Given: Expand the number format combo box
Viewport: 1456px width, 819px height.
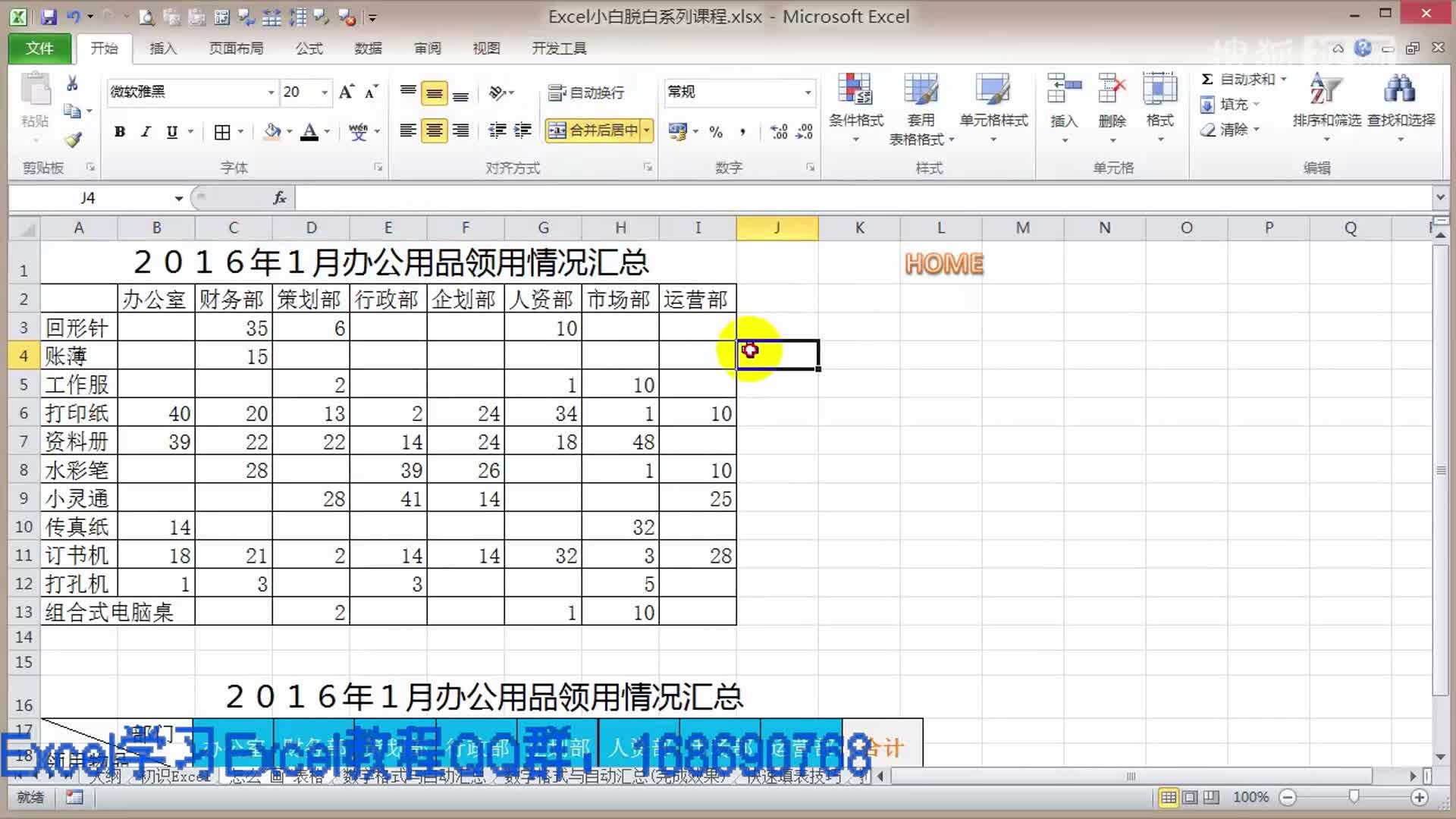Looking at the screenshot, I should pos(808,93).
